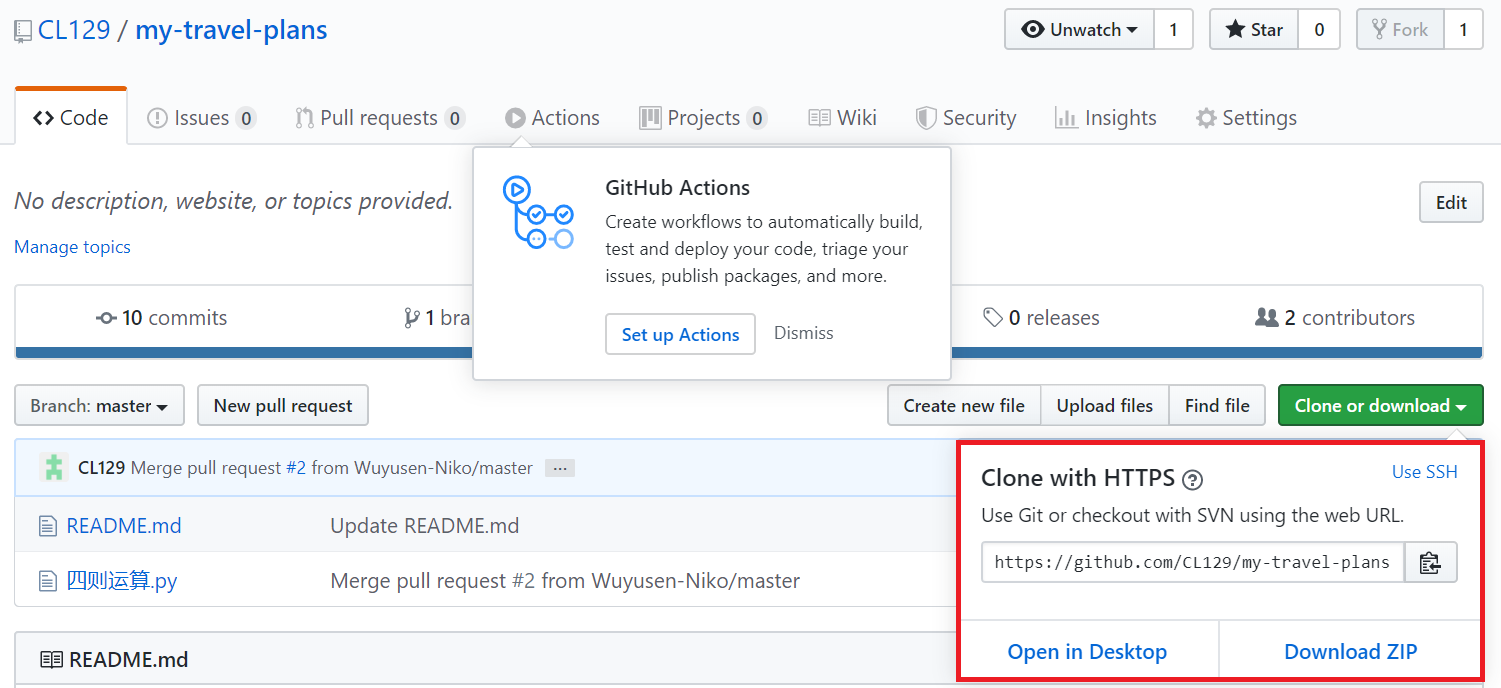Click Open in Desktop

(1087, 652)
